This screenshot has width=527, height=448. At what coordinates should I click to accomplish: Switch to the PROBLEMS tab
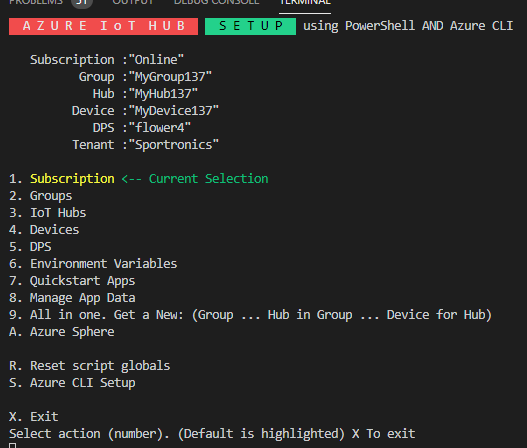pyautogui.click(x=36, y=2)
